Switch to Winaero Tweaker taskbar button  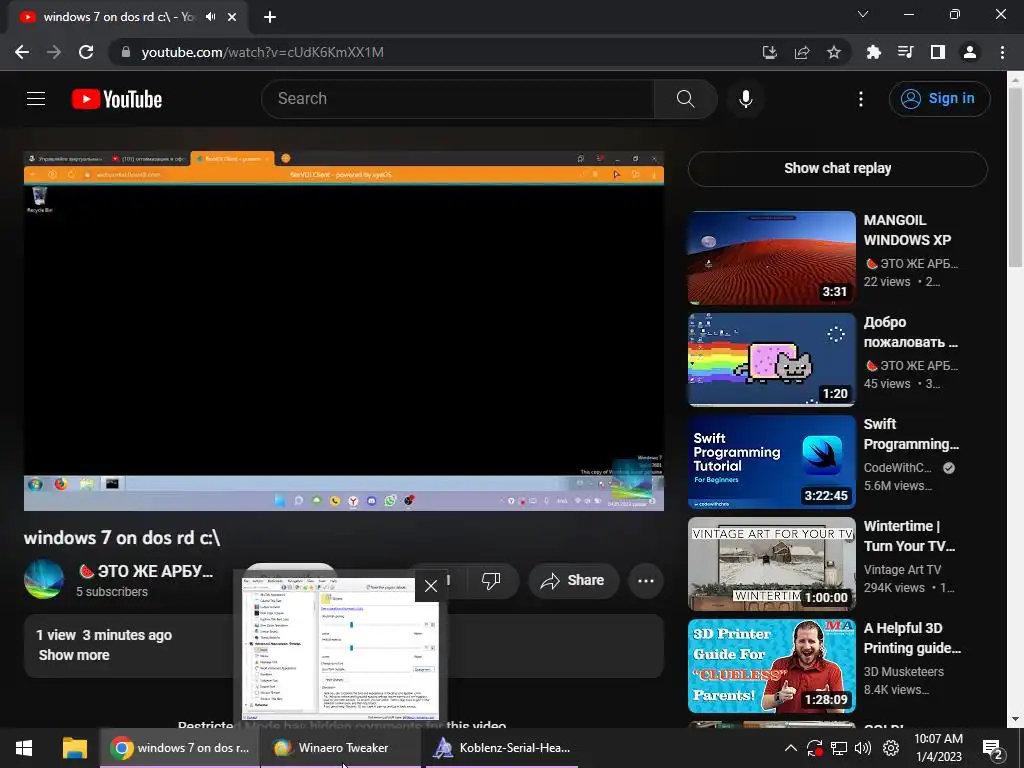tap(340, 748)
